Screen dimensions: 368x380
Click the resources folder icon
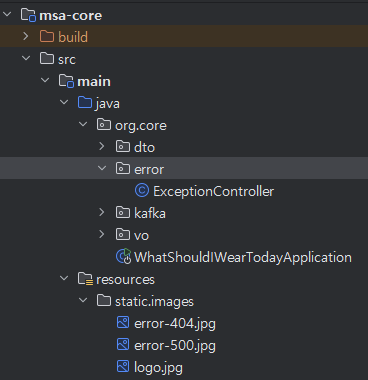coord(85,279)
